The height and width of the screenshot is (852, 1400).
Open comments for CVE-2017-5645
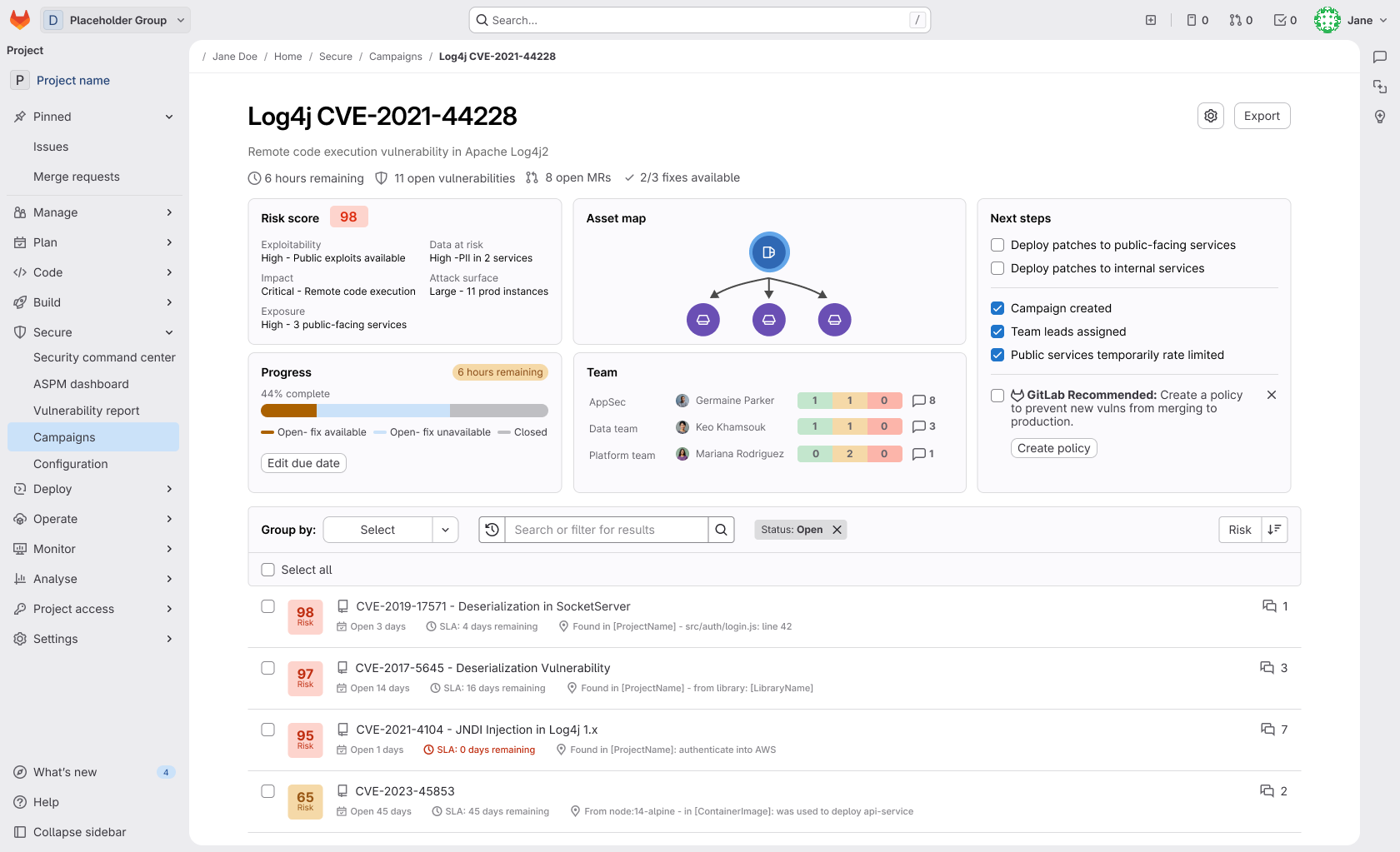point(1267,668)
